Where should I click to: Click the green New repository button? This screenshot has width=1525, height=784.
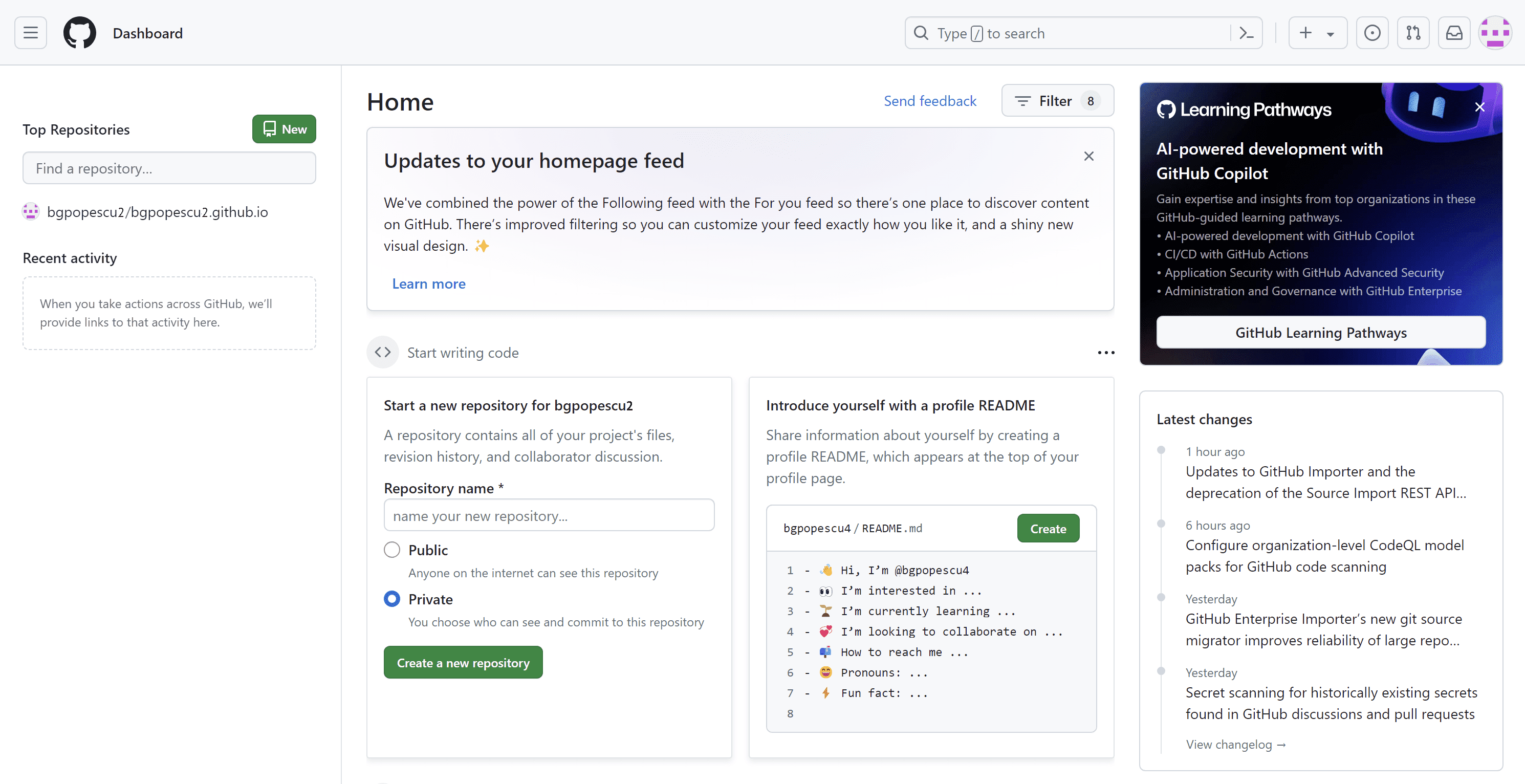[284, 129]
